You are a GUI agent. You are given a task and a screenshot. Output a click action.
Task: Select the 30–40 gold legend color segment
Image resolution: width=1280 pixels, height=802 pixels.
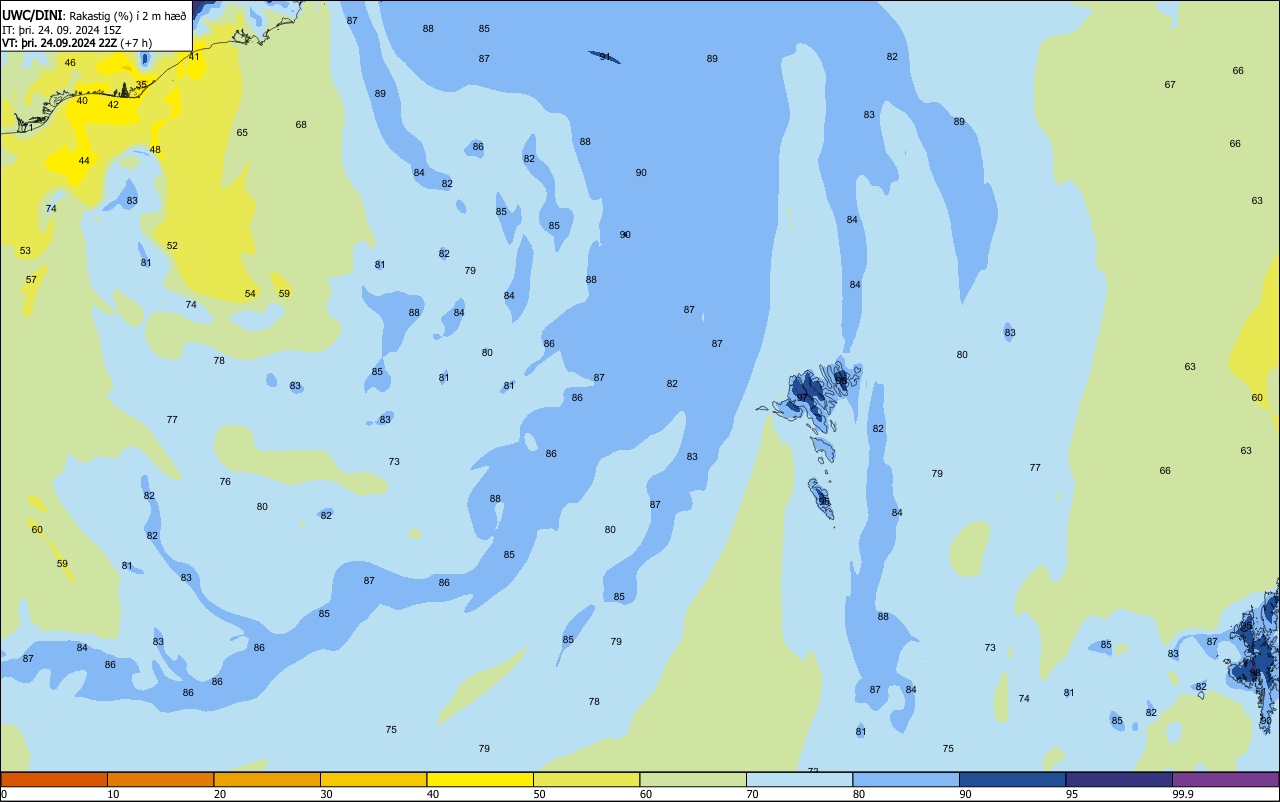(373, 779)
